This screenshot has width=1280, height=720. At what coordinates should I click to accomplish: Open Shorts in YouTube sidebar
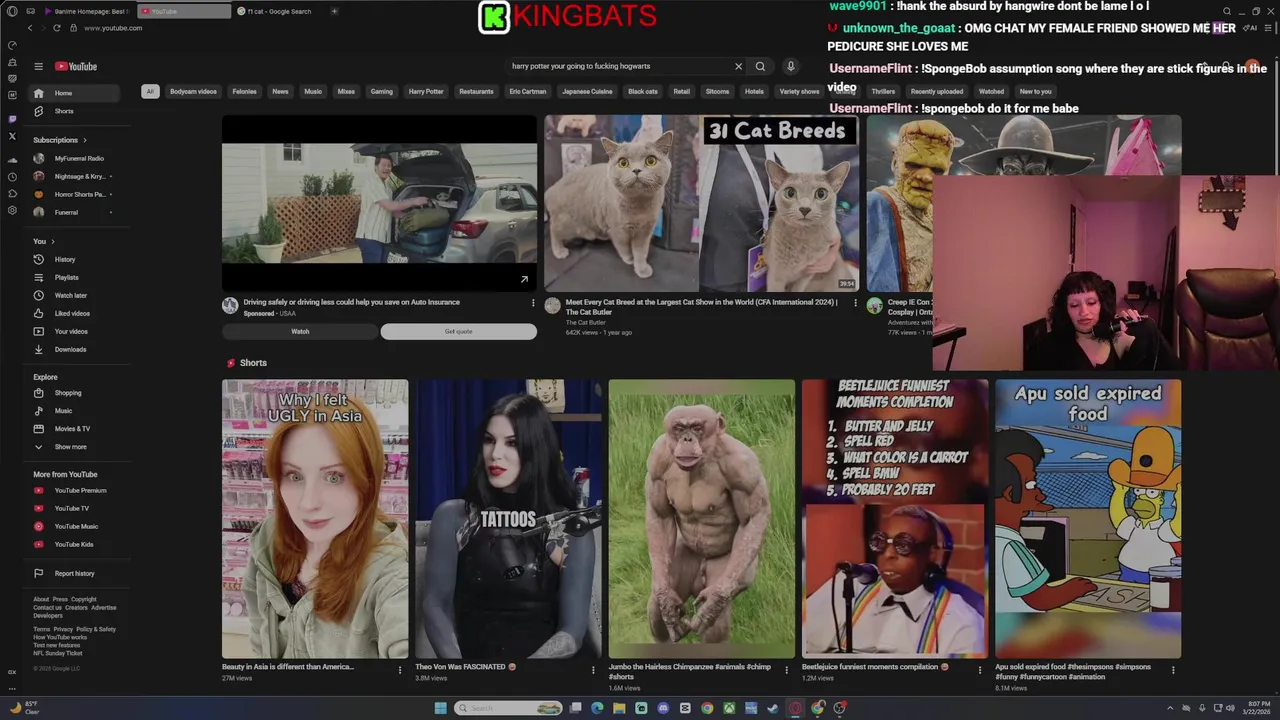click(x=74, y=111)
